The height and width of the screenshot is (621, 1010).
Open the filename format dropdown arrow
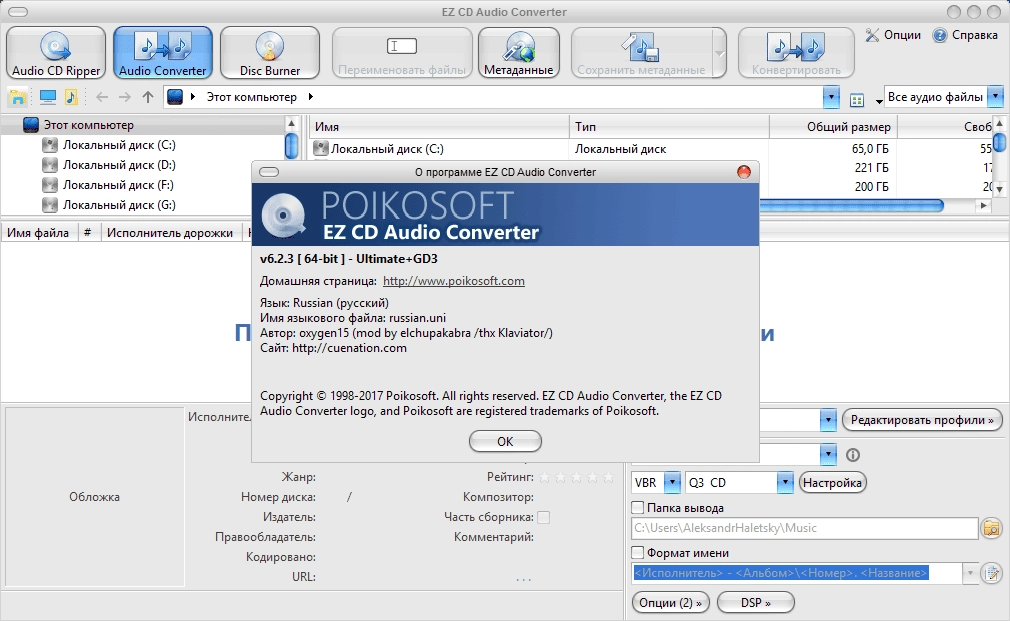pos(970,573)
